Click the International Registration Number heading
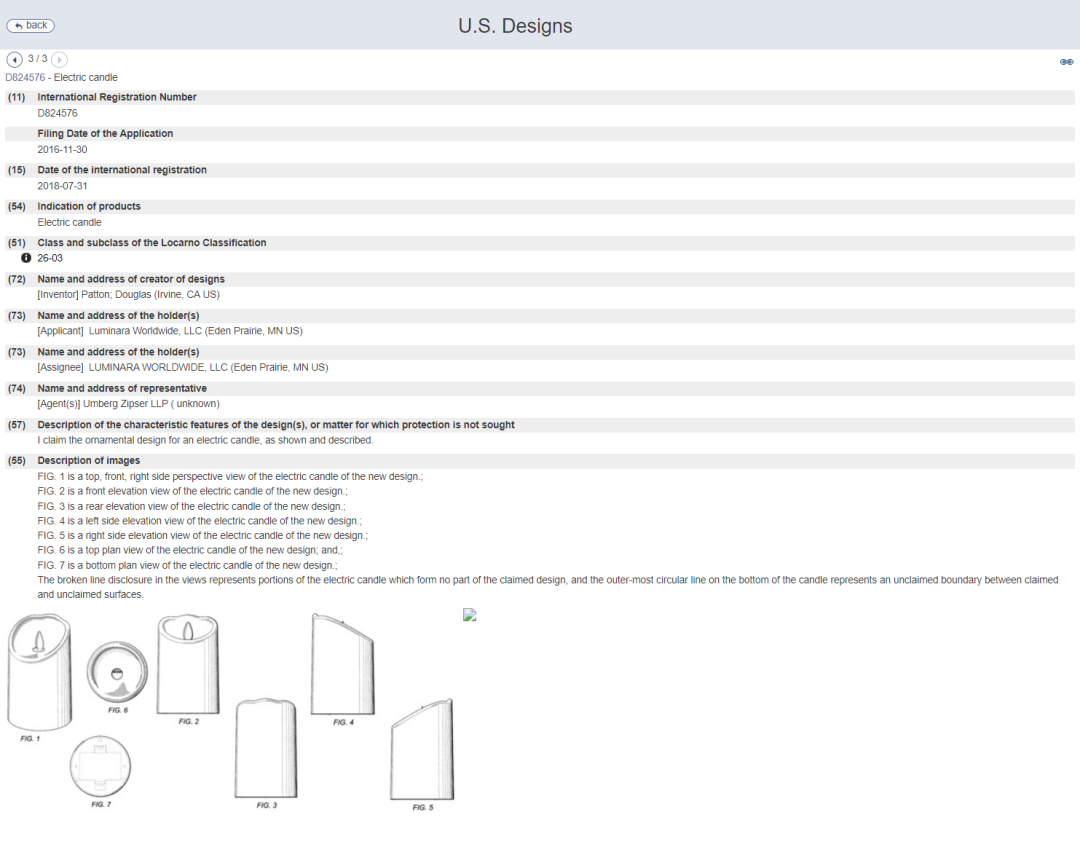 [116, 97]
